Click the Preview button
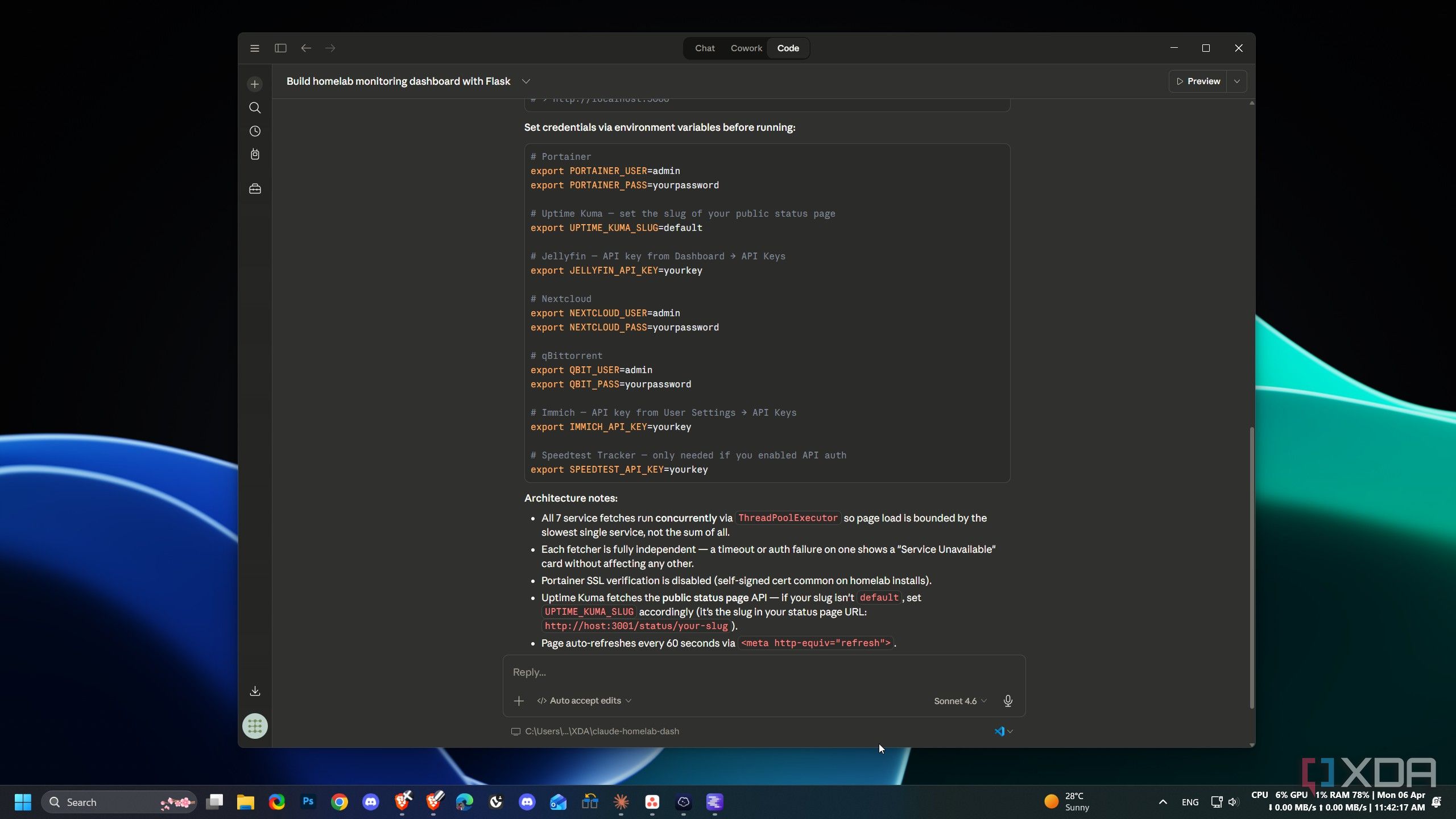 click(1198, 81)
